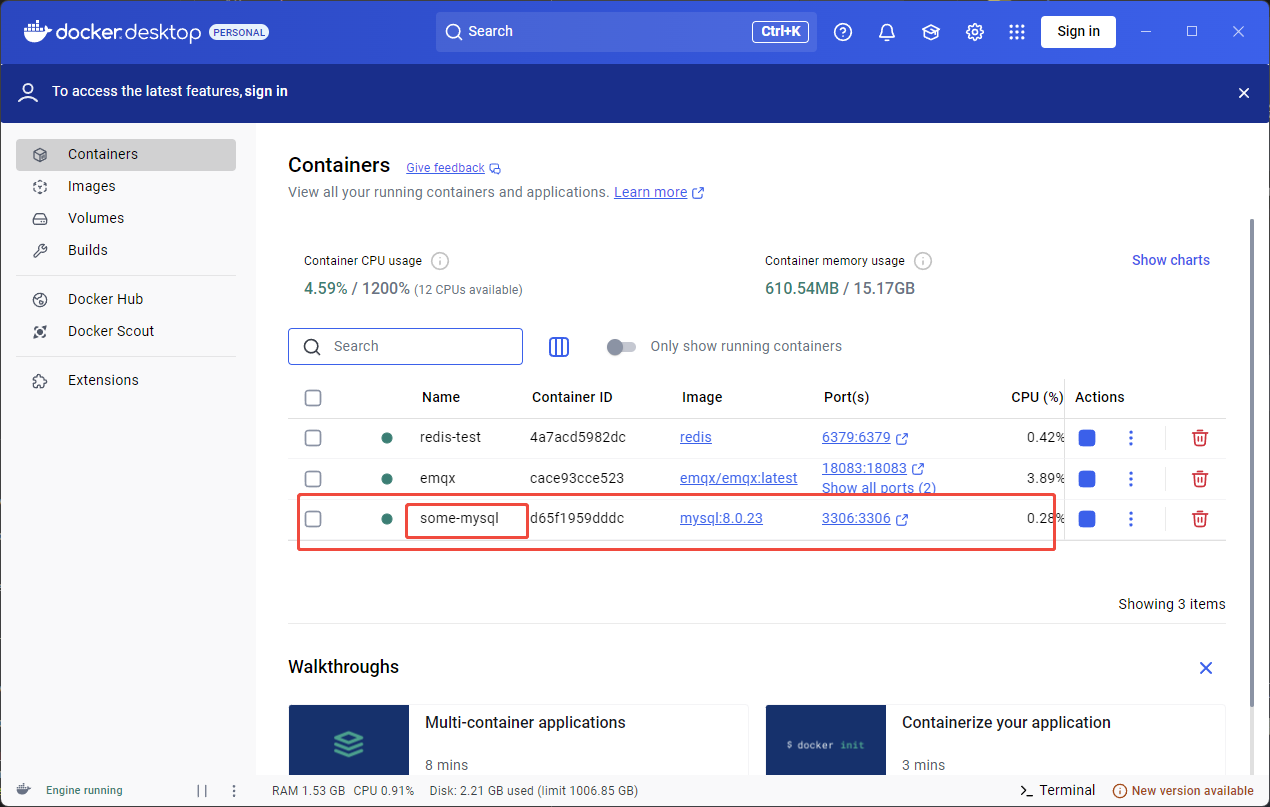Click the containers Search field
Viewport: 1270px width, 807px height.
[405, 347]
